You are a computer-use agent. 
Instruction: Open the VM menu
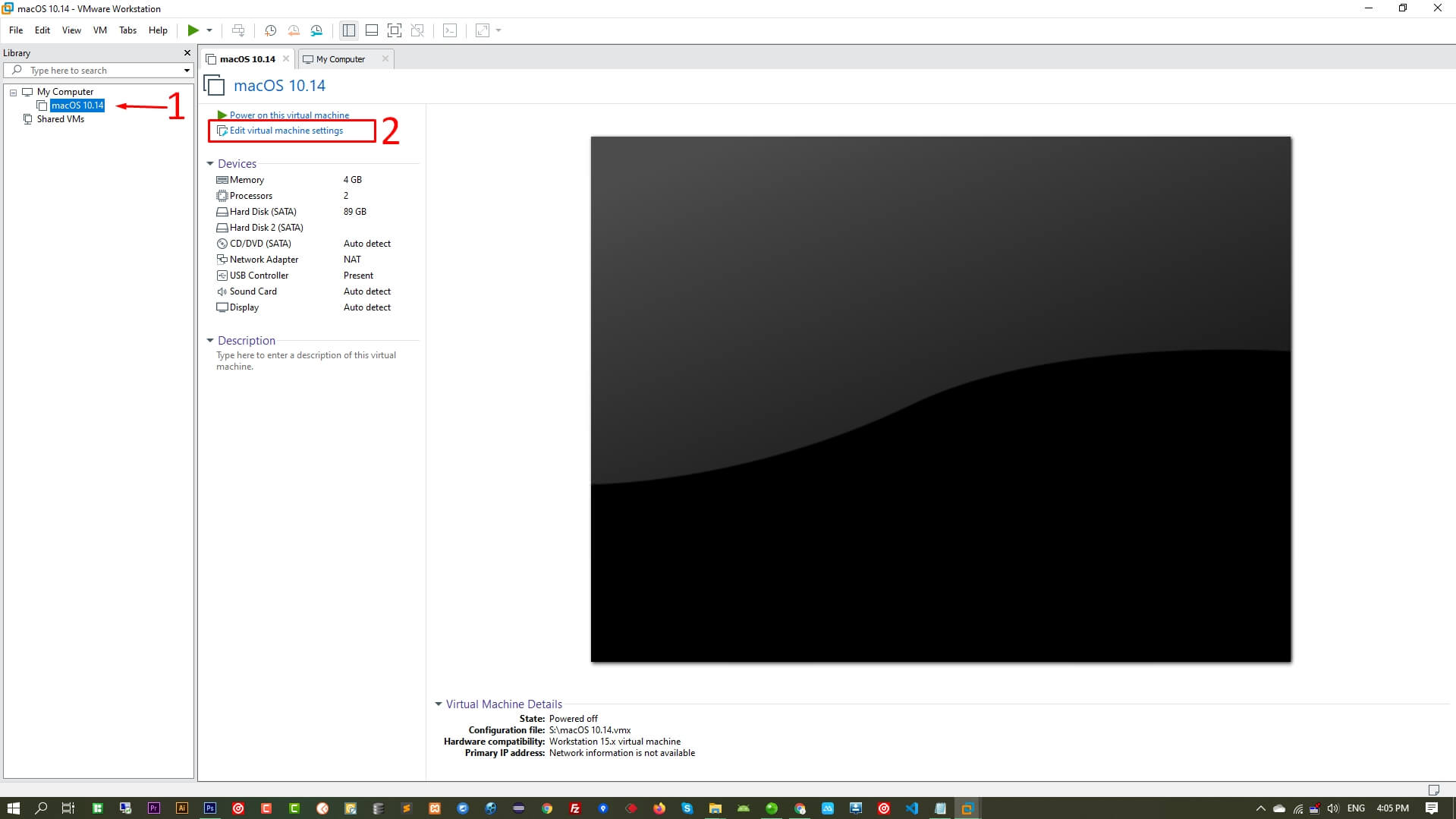(x=100, y=30)
